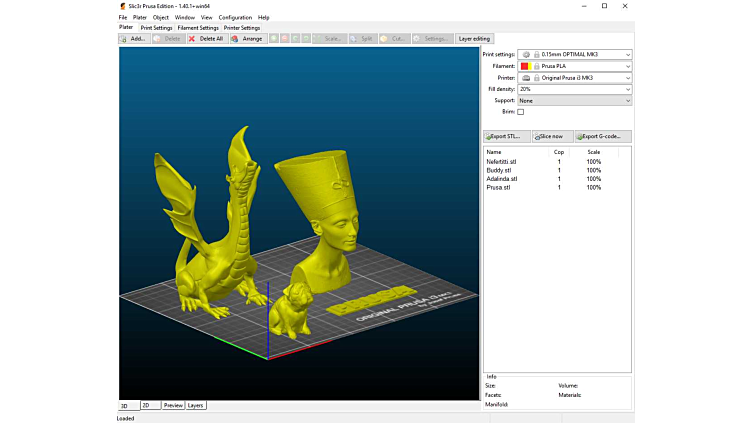Viewport: 752px width, 423px height.
Task: Click the Export G-code button
Action: coord(602,136)
